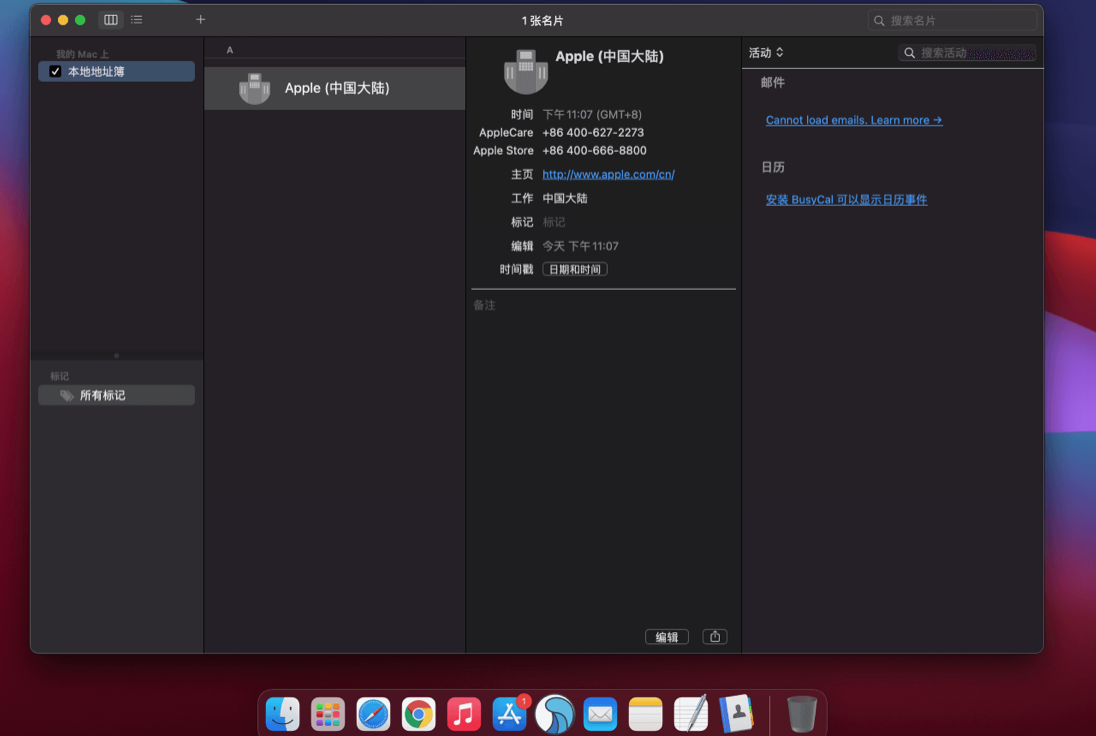Screen dimensions: 1096x736
Task: Open the link http://www.apple.com/cn/
Action: pyautogui.click(x=608, y=173)
